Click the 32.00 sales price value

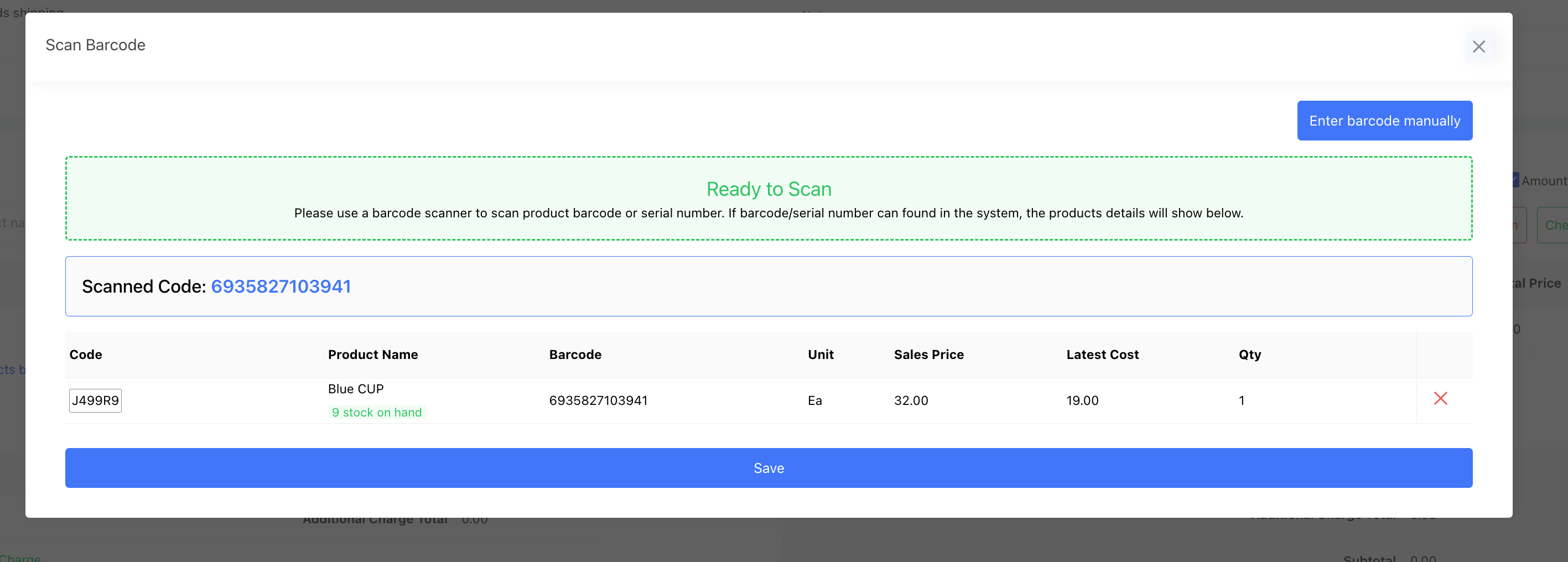(911, 401)
